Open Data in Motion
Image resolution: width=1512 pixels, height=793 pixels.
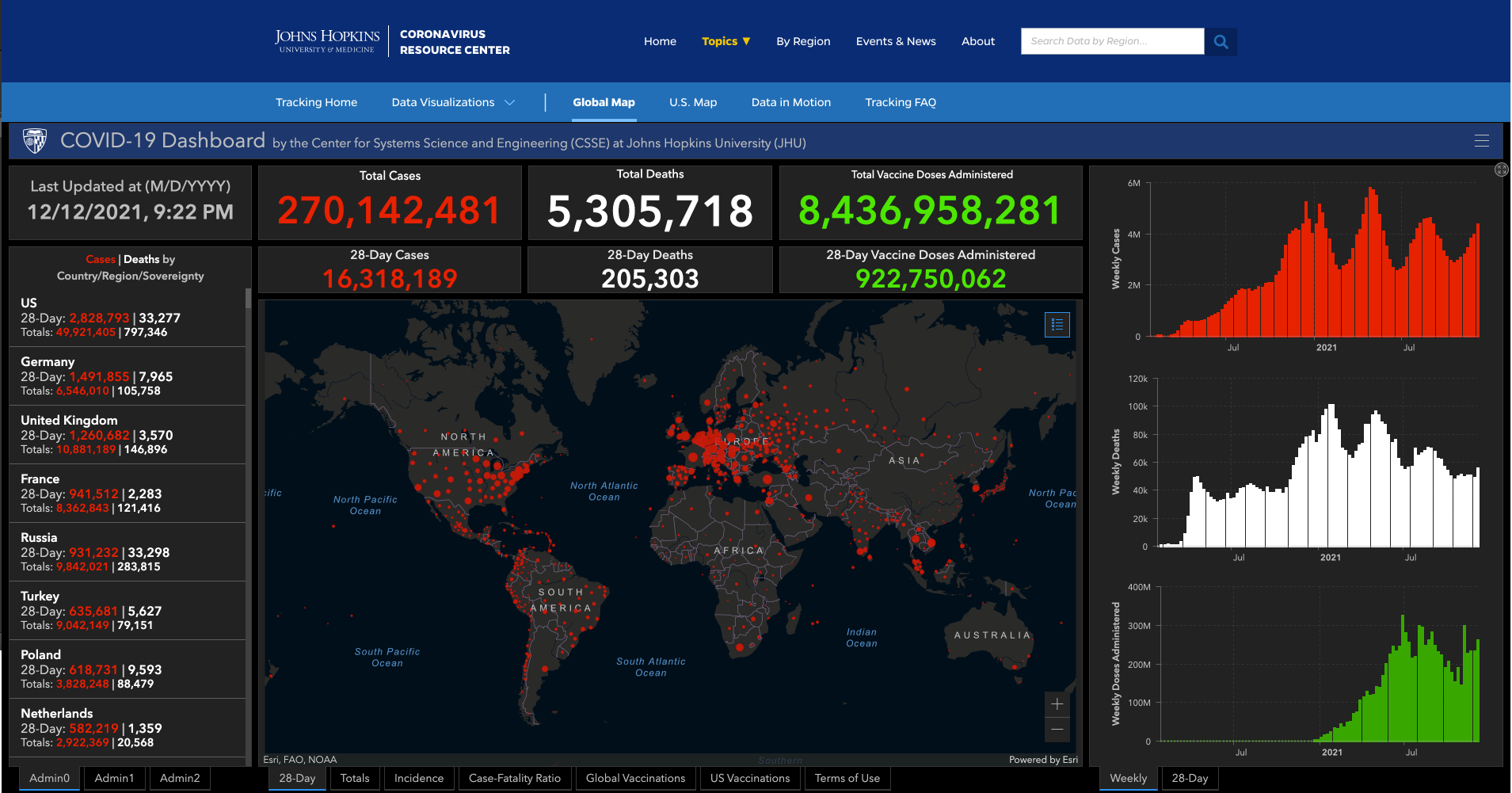tap(790, 102)
